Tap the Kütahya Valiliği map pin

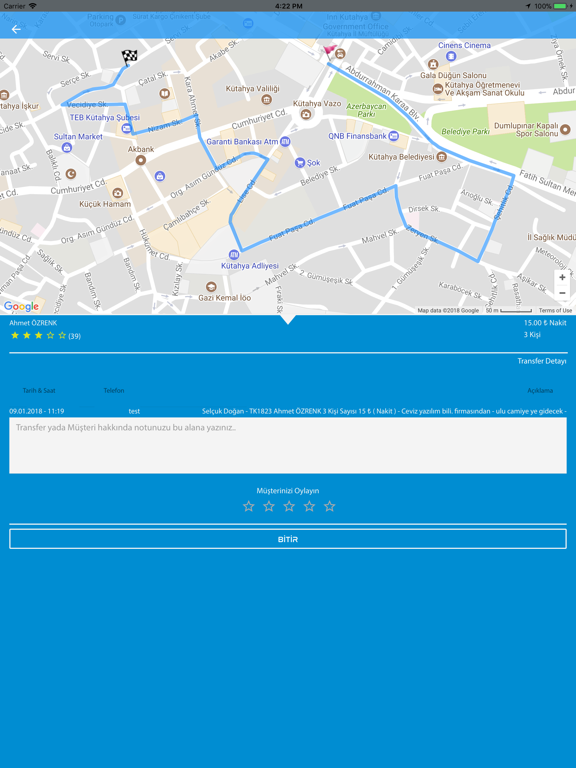(x=266, y=99)
